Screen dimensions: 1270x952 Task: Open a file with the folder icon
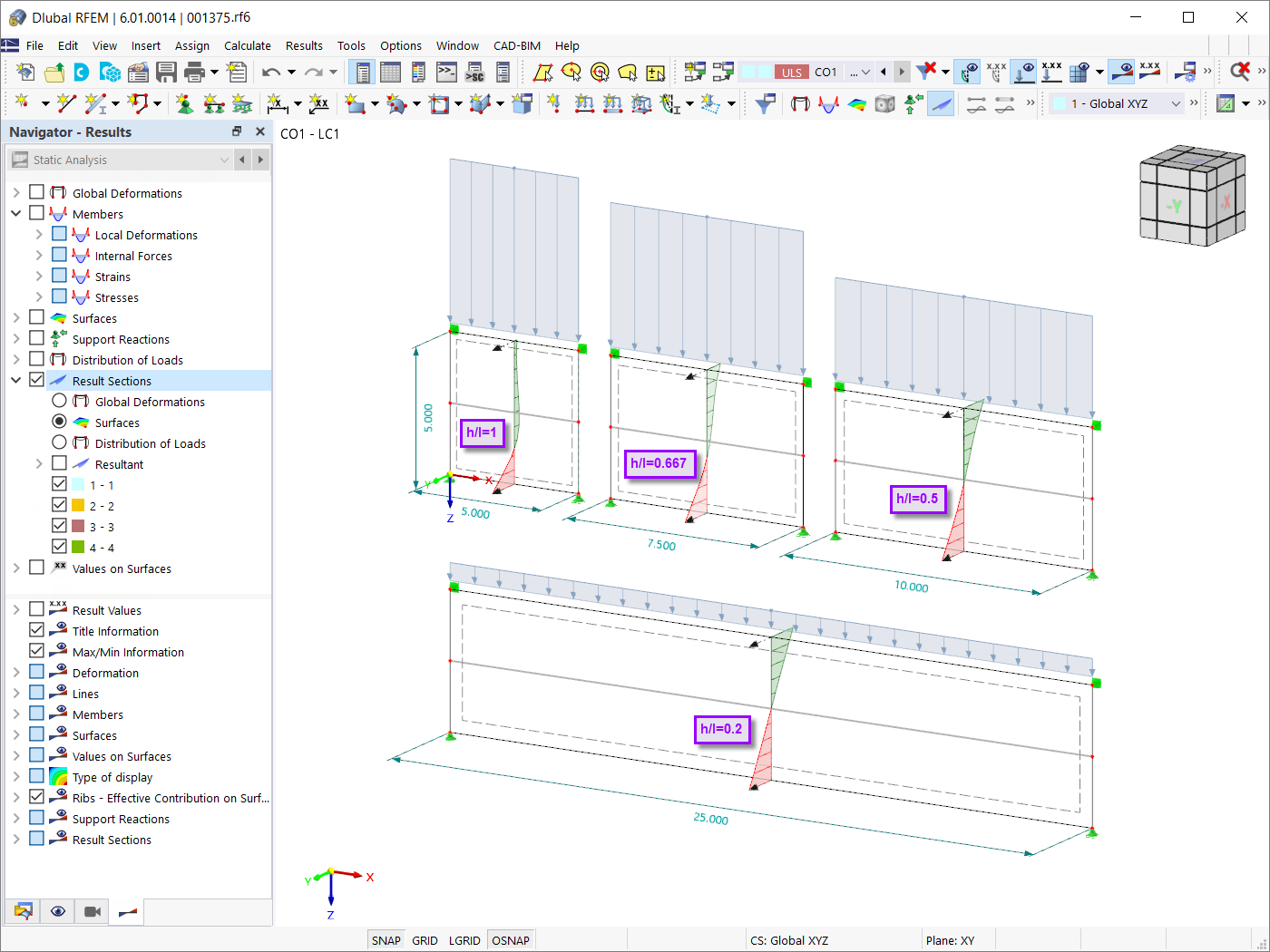54,72
